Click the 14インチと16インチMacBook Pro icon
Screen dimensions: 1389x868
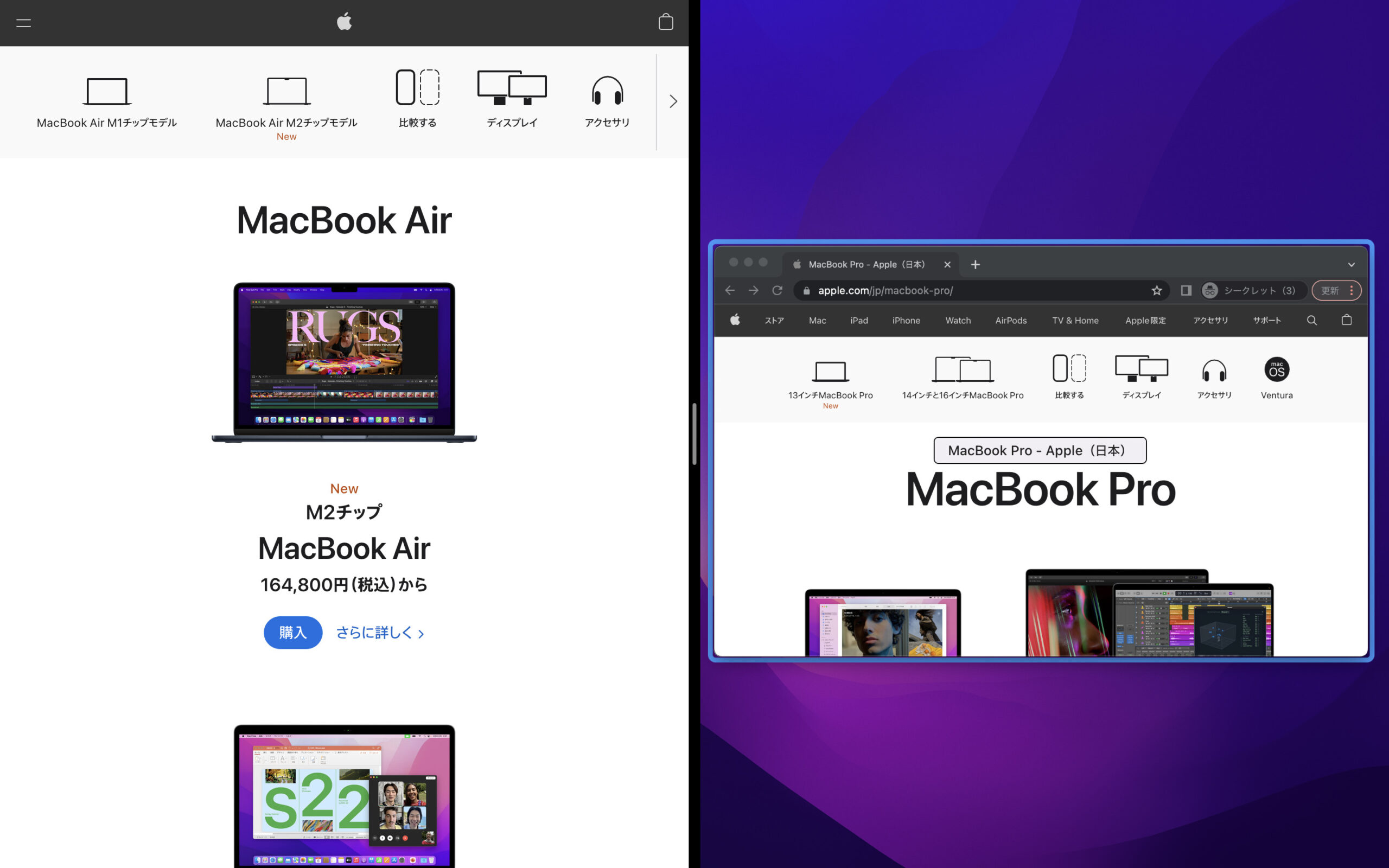(x=962, y=371)
